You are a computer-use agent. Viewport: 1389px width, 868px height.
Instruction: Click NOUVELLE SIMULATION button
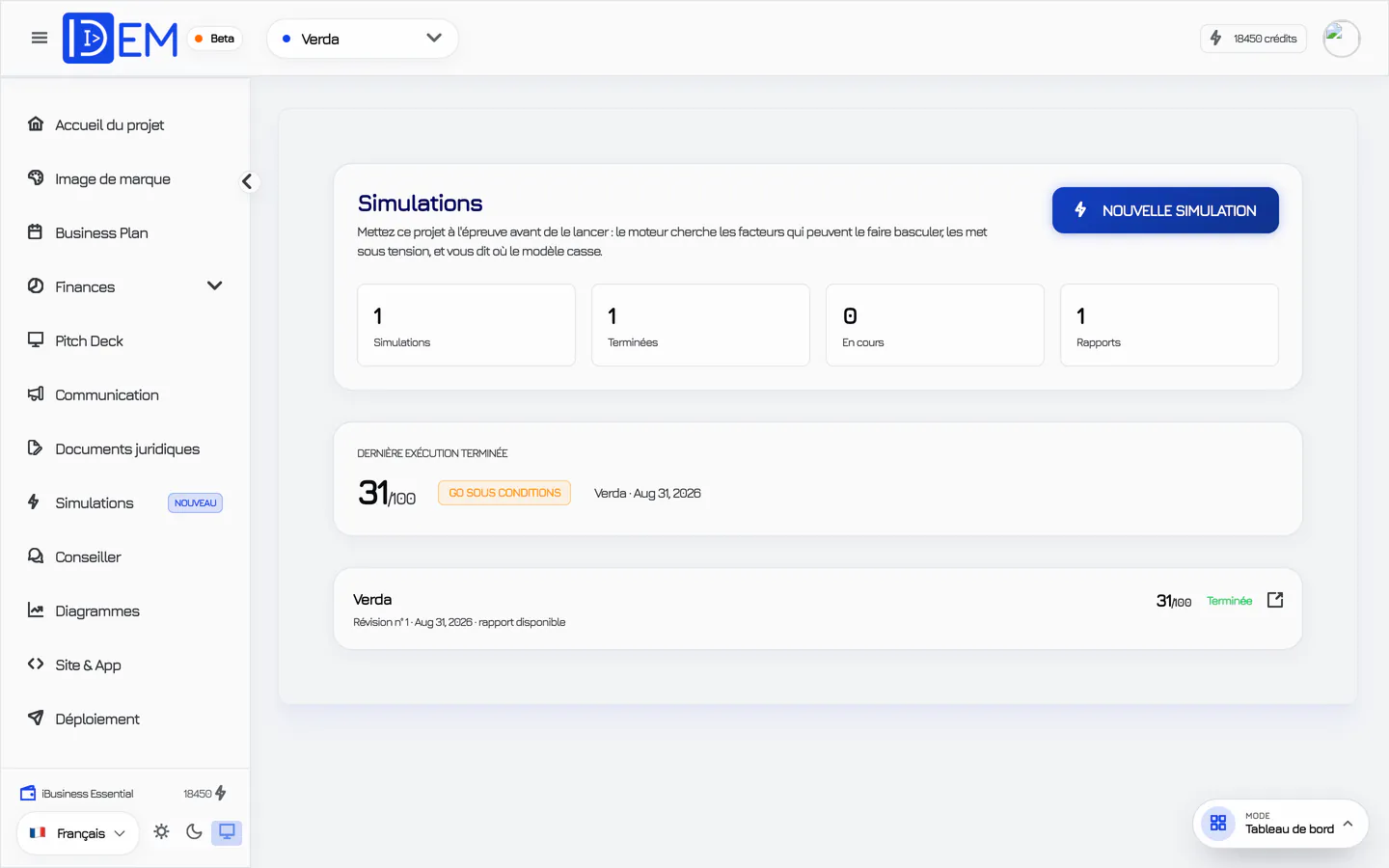(x=1165, y=210)
